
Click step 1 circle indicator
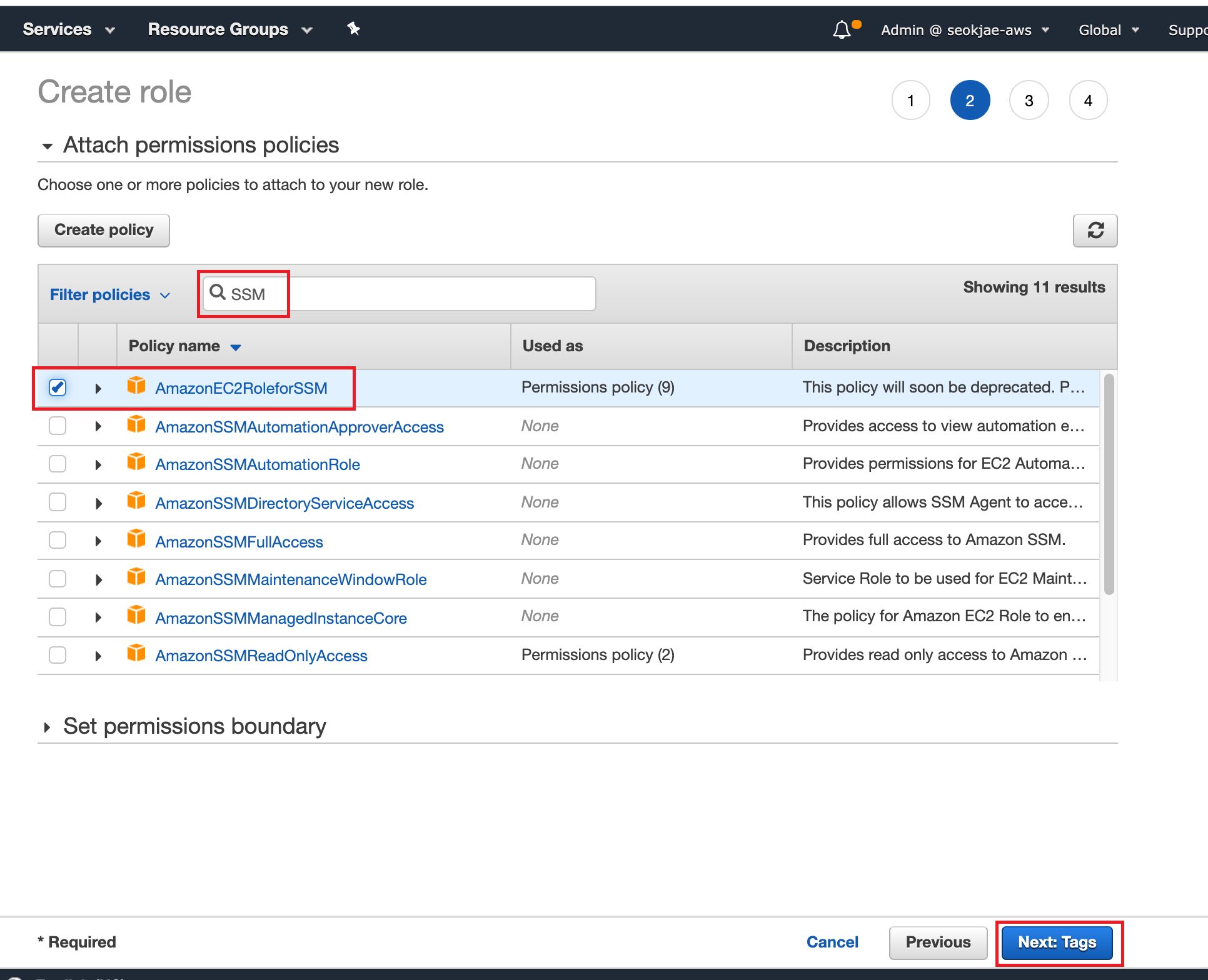910,100
